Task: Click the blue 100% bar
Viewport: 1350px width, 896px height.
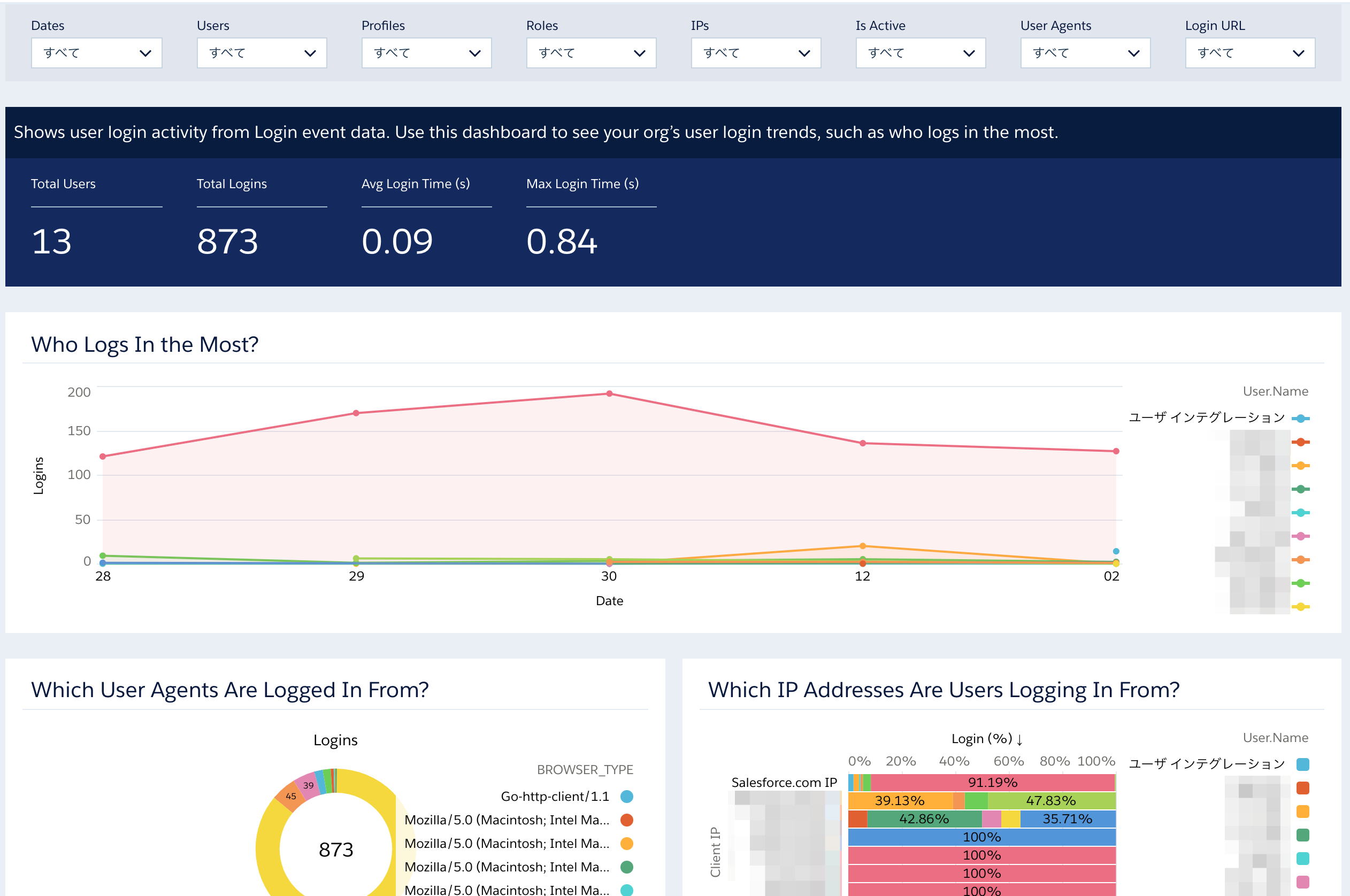Action: click(x=982, y=837)
